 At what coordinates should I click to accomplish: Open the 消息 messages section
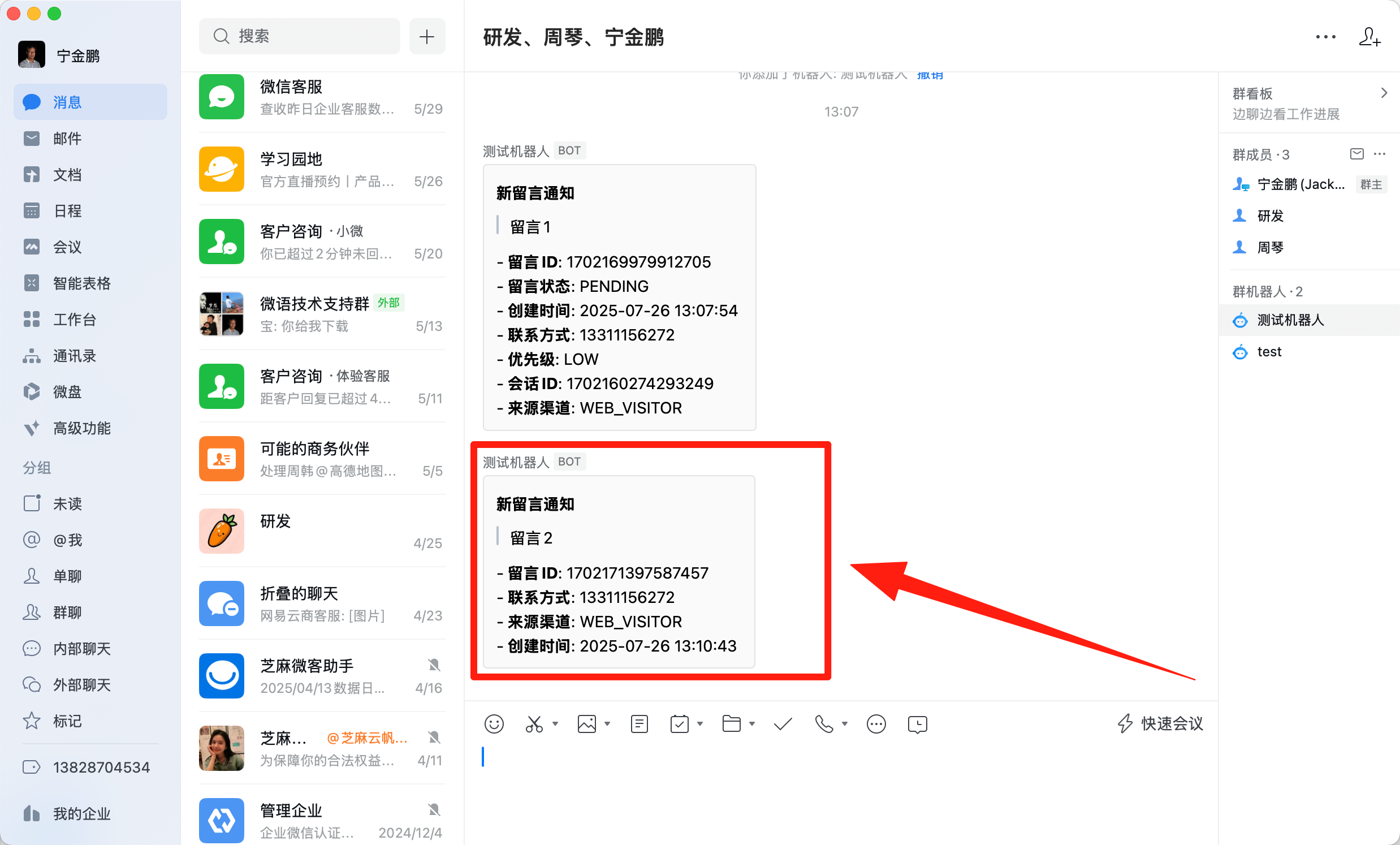pyautogui.click(x=90, y=102)
